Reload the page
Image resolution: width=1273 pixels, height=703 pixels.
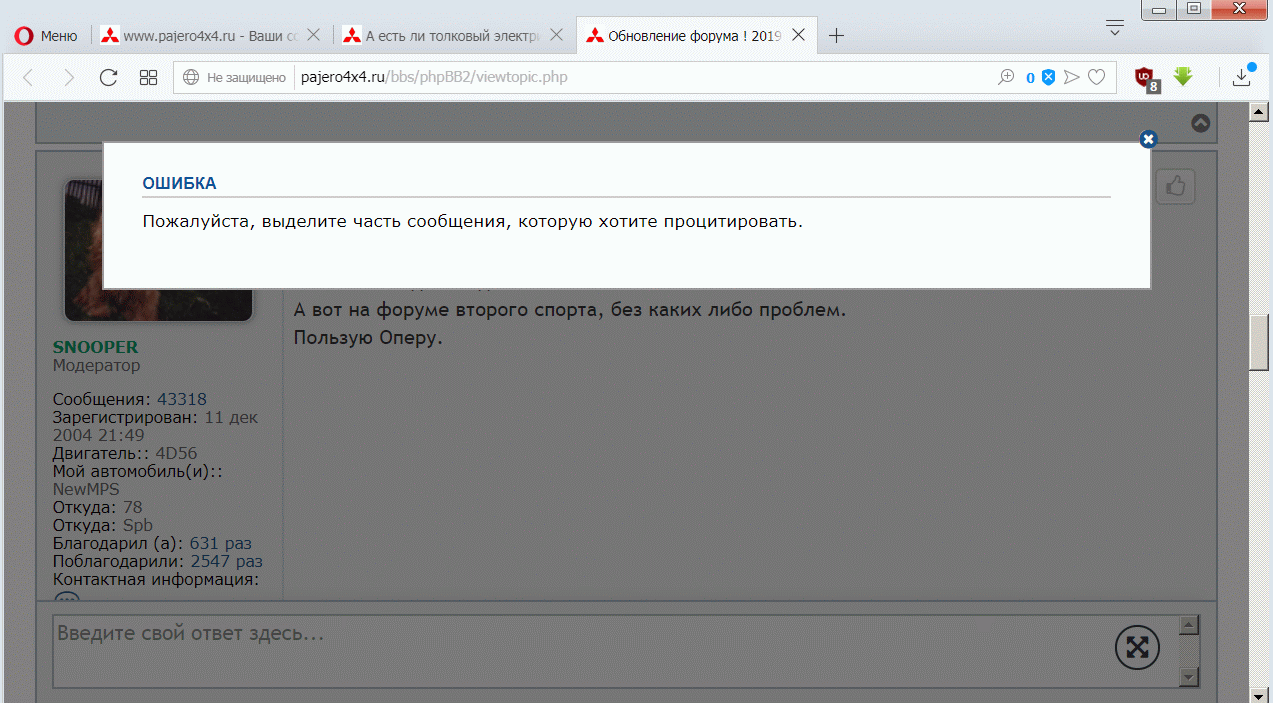click(109, 77)
